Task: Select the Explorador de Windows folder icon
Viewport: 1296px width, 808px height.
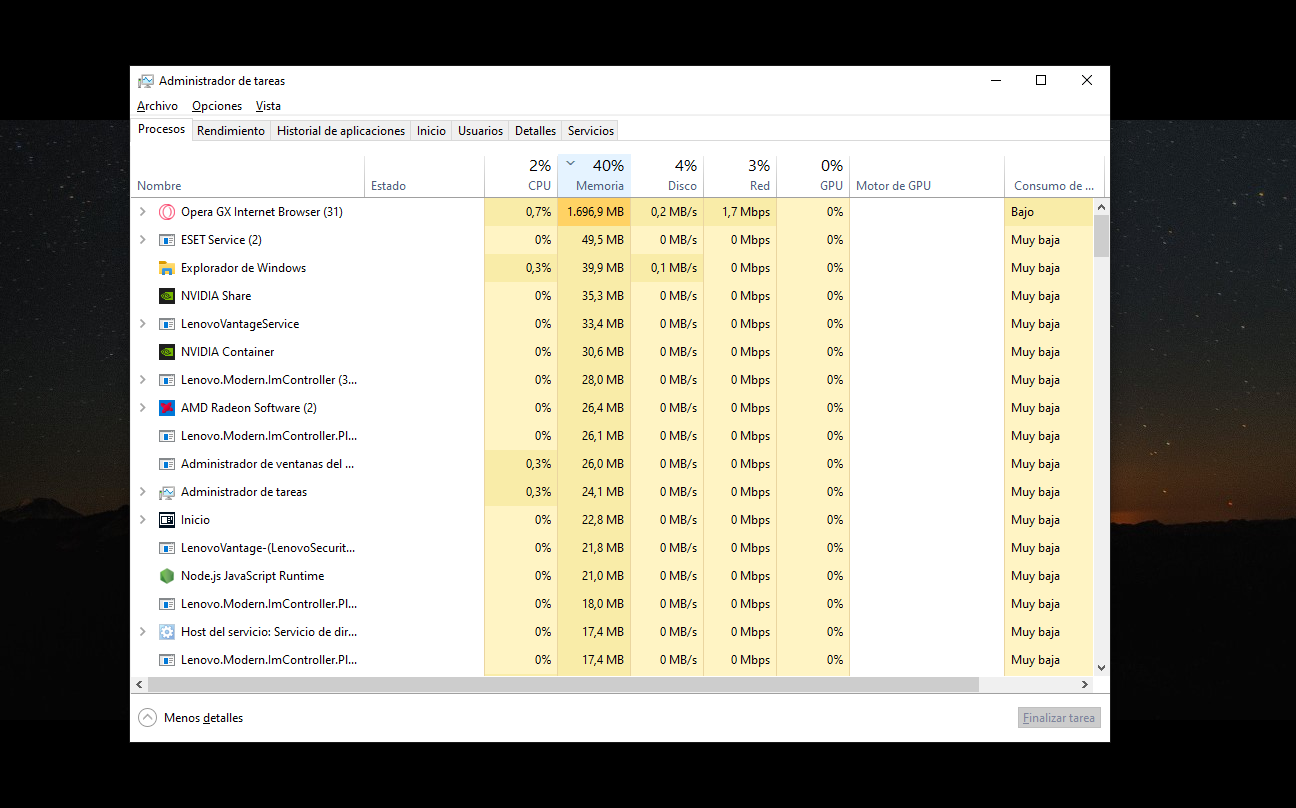Action: (x=167, y=268)
